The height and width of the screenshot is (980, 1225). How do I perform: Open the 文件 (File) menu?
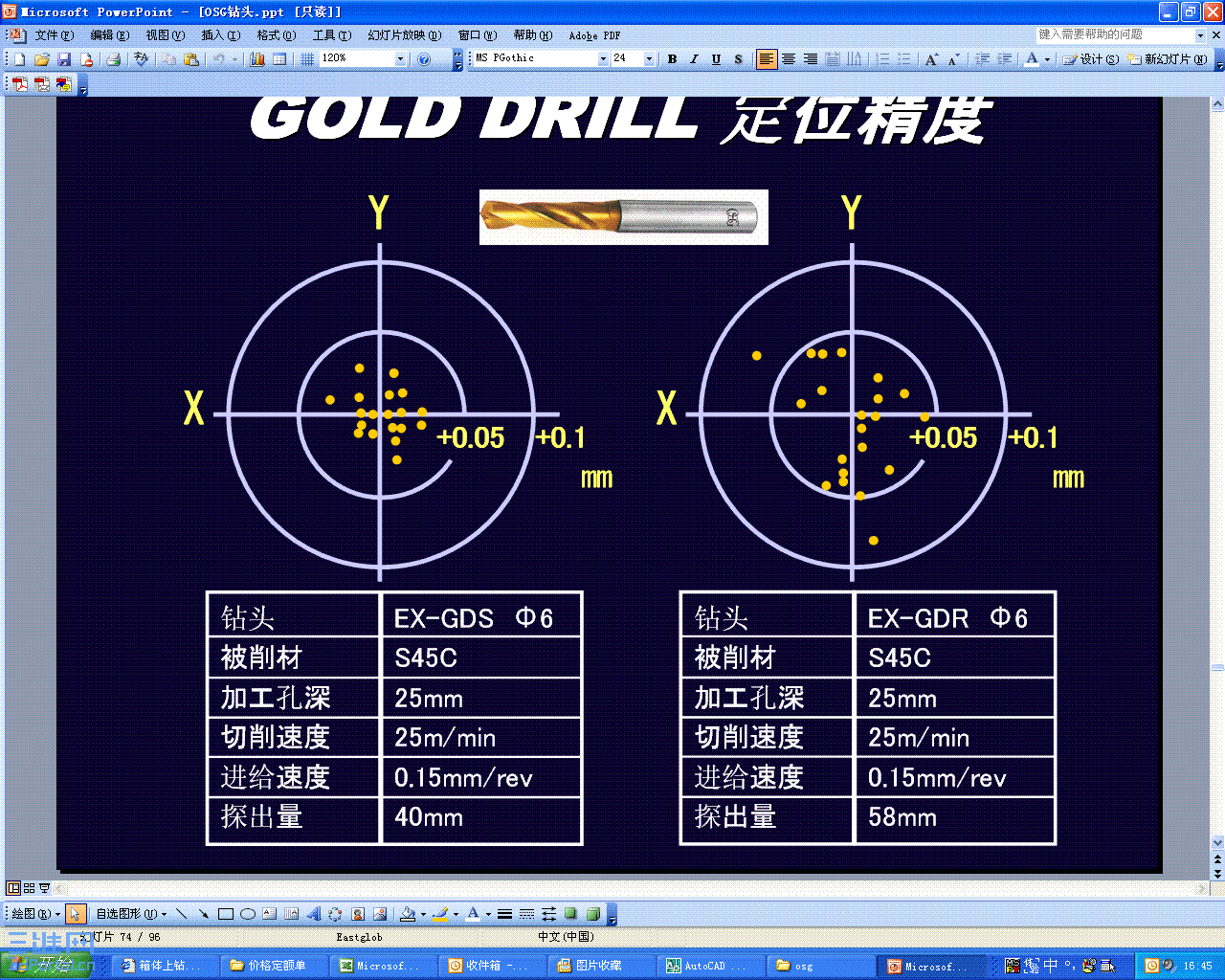click(x=54, y=35)
